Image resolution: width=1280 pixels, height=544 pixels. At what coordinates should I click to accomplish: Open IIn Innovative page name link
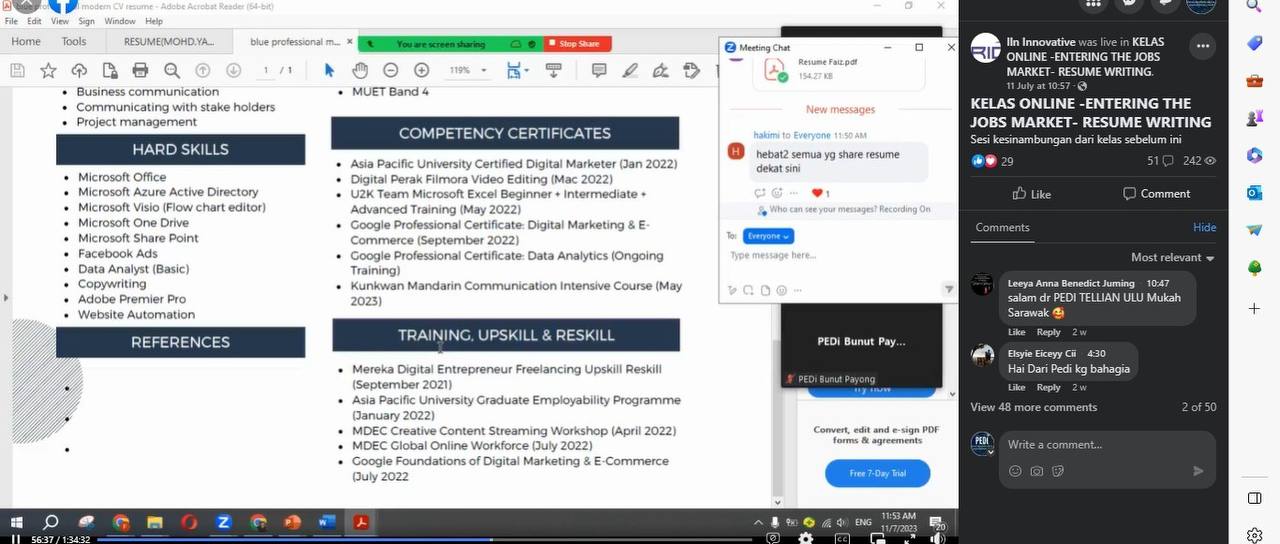click(x=1040, y=43)
